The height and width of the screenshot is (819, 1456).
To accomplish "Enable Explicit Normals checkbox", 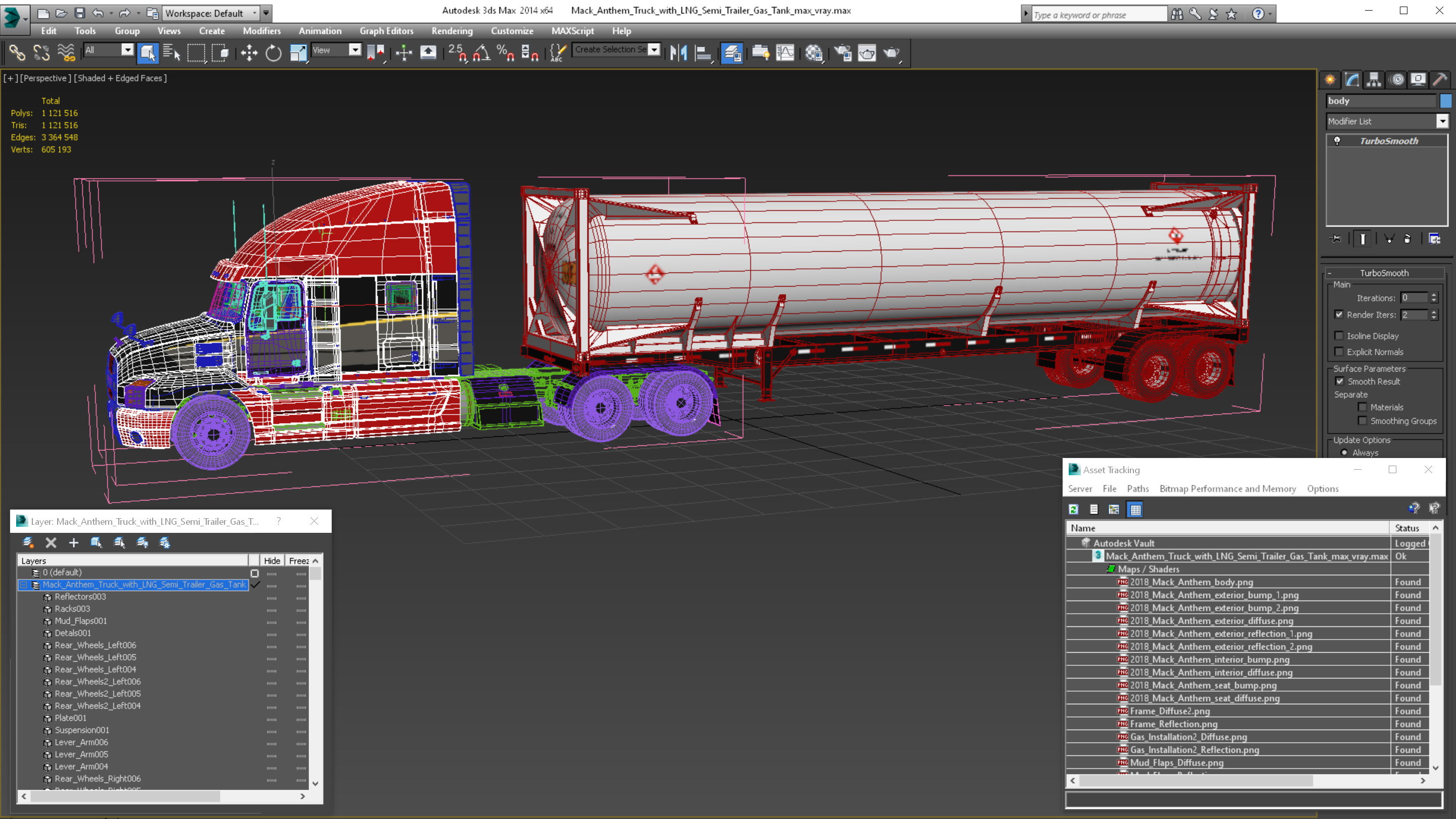I will [x=1339, y=351].
